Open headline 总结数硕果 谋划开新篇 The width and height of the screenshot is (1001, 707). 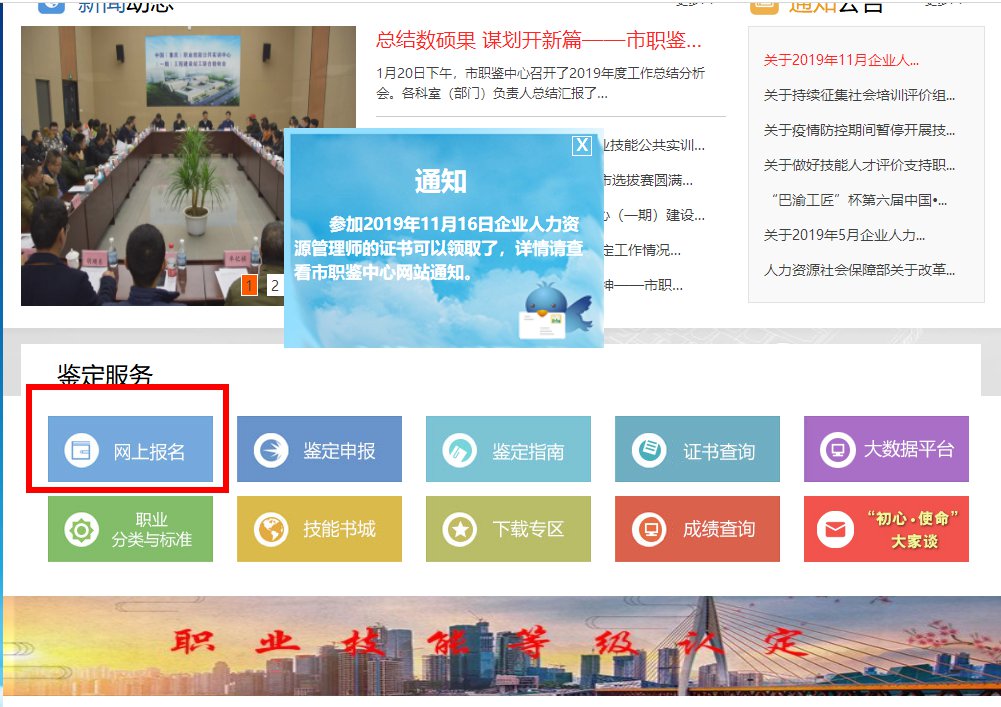click(x=538, y=41)
